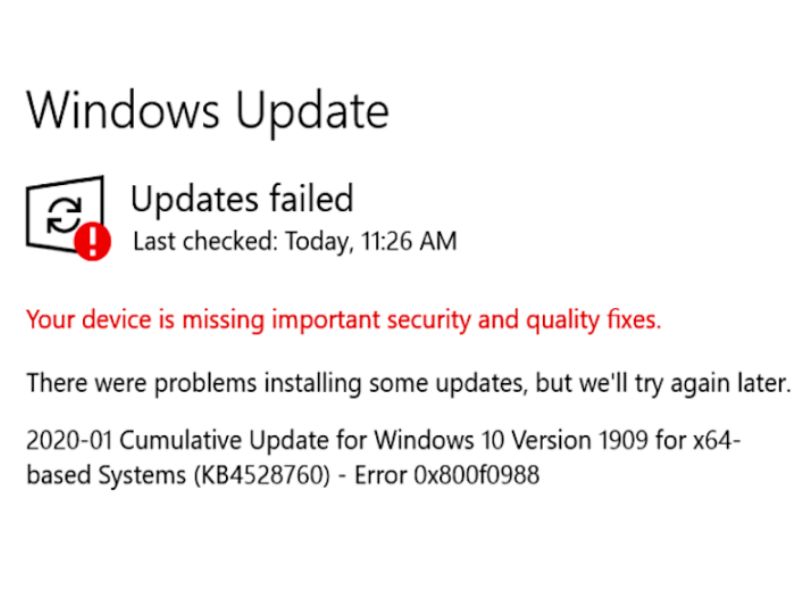Select the Error 0x800f0988 code
800x600 pixels.
click(x=447, y=476)
